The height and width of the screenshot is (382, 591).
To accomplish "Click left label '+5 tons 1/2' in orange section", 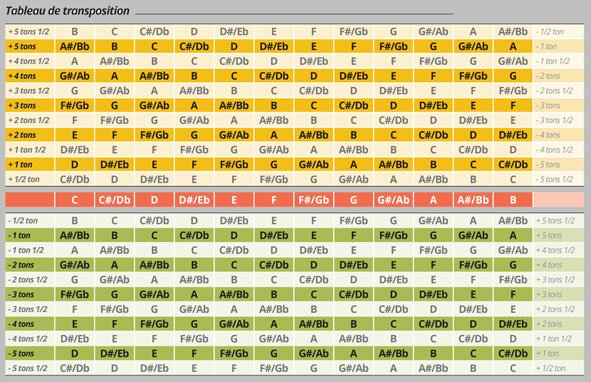I will coord(29,32).
